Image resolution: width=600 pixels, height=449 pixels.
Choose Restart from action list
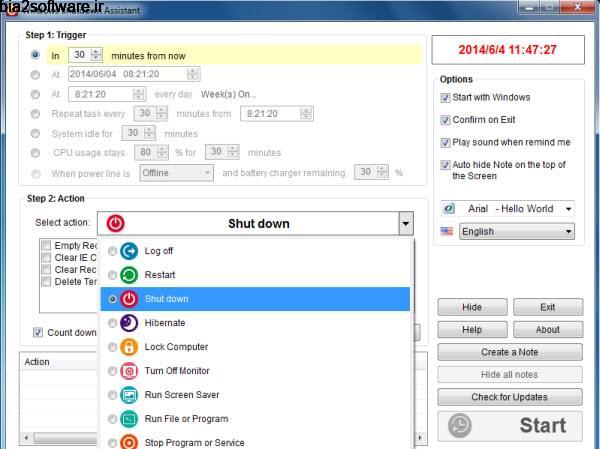[x=255, y=275]
